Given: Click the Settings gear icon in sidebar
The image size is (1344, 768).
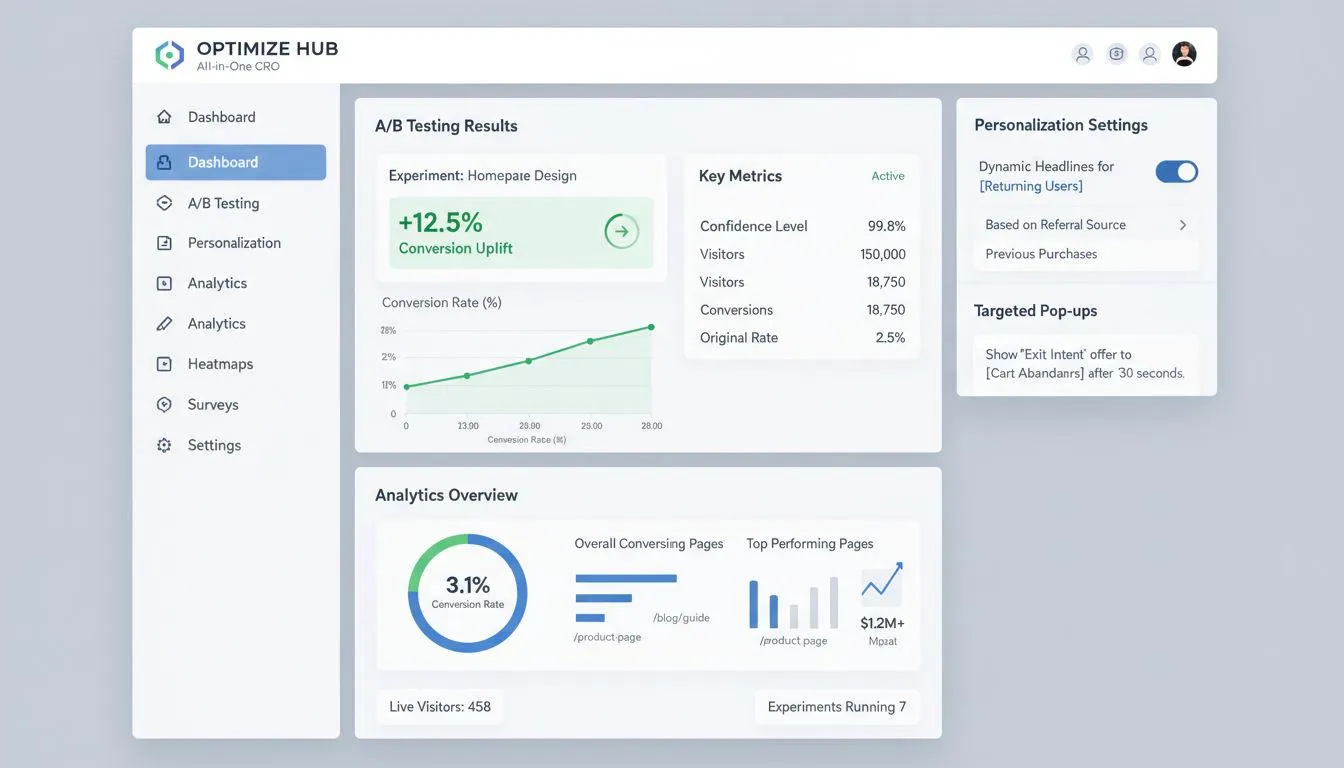Looking at the screenshot, I should [164, 445].
